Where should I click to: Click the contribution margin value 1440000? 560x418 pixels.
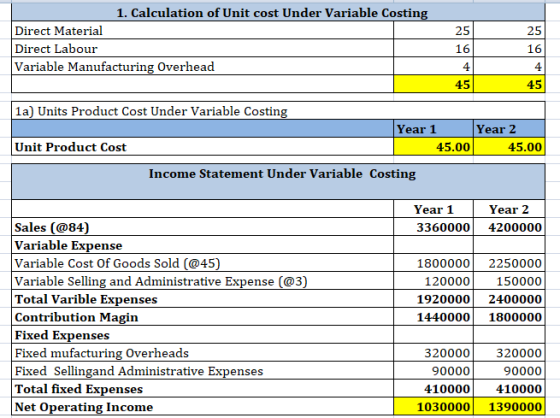click(434, 317)
